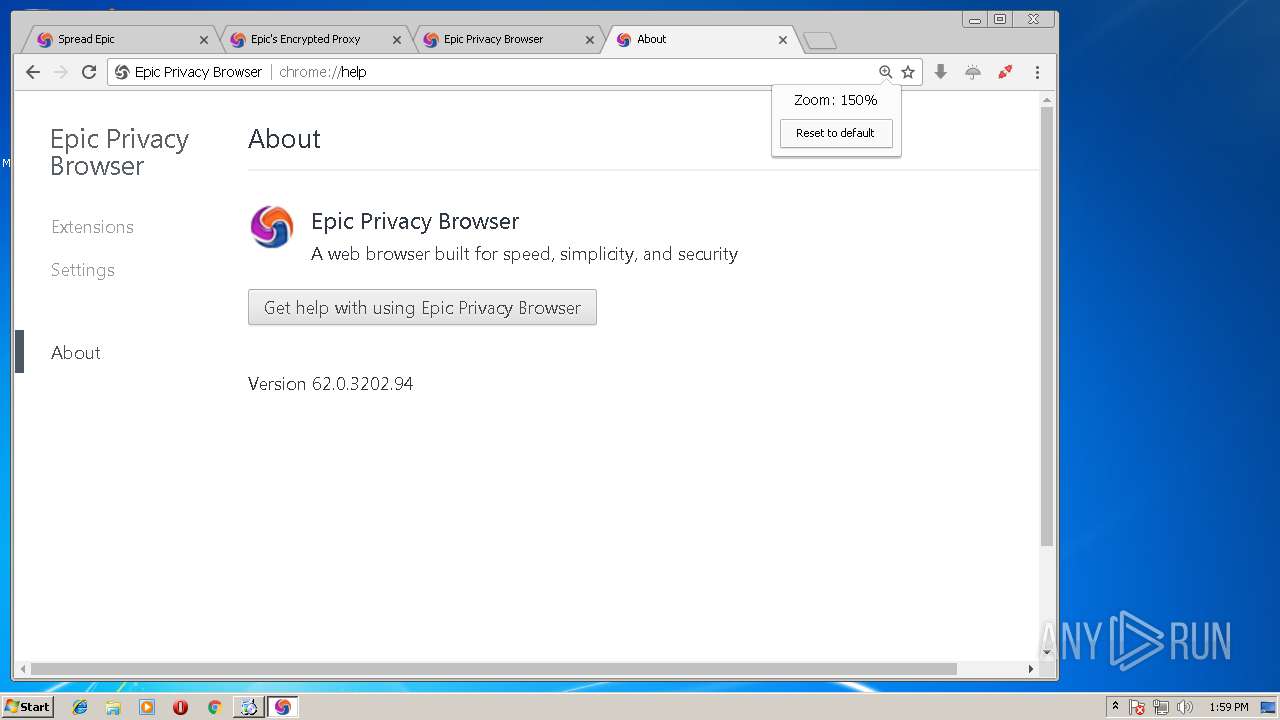
Task: Select About in the sidebar
Action: 76,353
